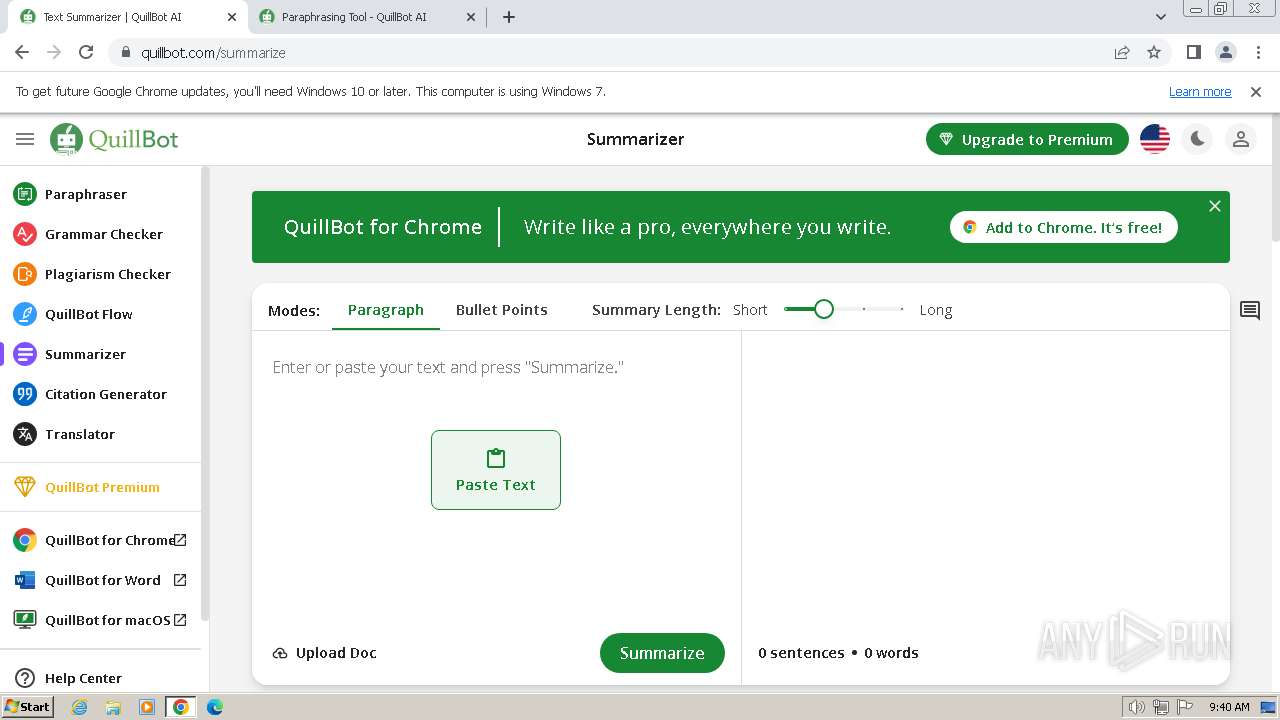Image resolution: width=1280 pixels, height=720 pixels.
Task: Click Add to Chrome. It's free!
Action: [x=1064, y=227]
